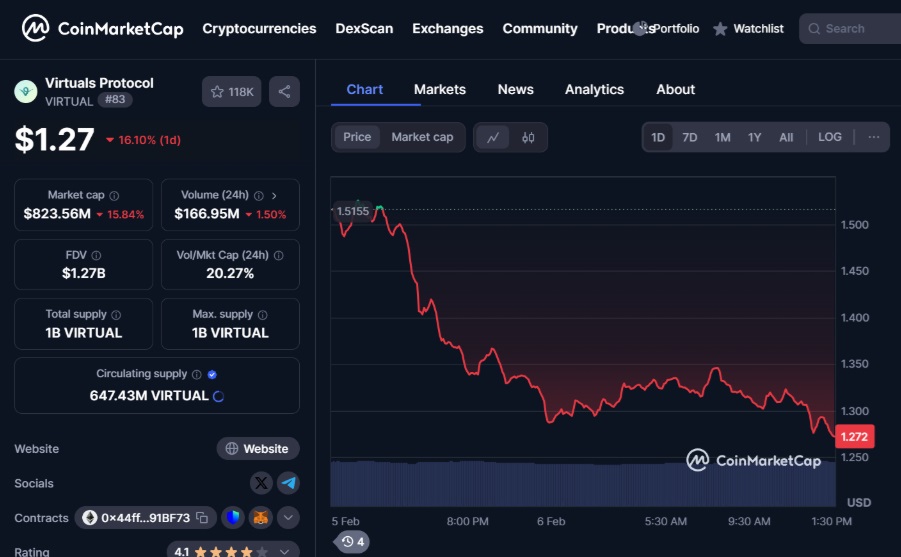Share Virtuals Protocol via share icon
The height and width of the screenshot is (557, 901).
tap(284, 92)
